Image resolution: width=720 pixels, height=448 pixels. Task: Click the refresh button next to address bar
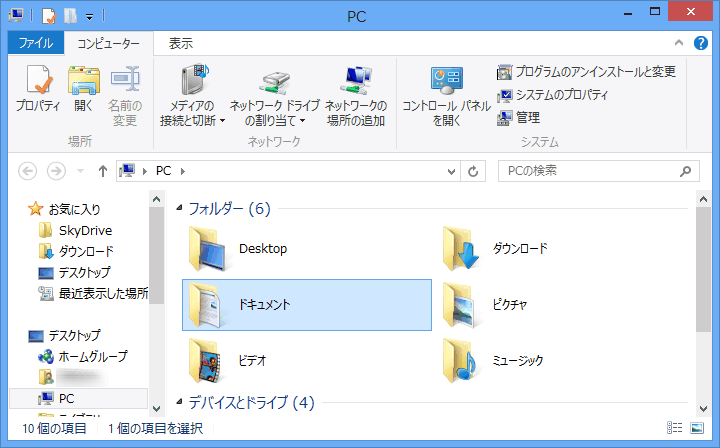pyautogui.click(x=473, y=171)
